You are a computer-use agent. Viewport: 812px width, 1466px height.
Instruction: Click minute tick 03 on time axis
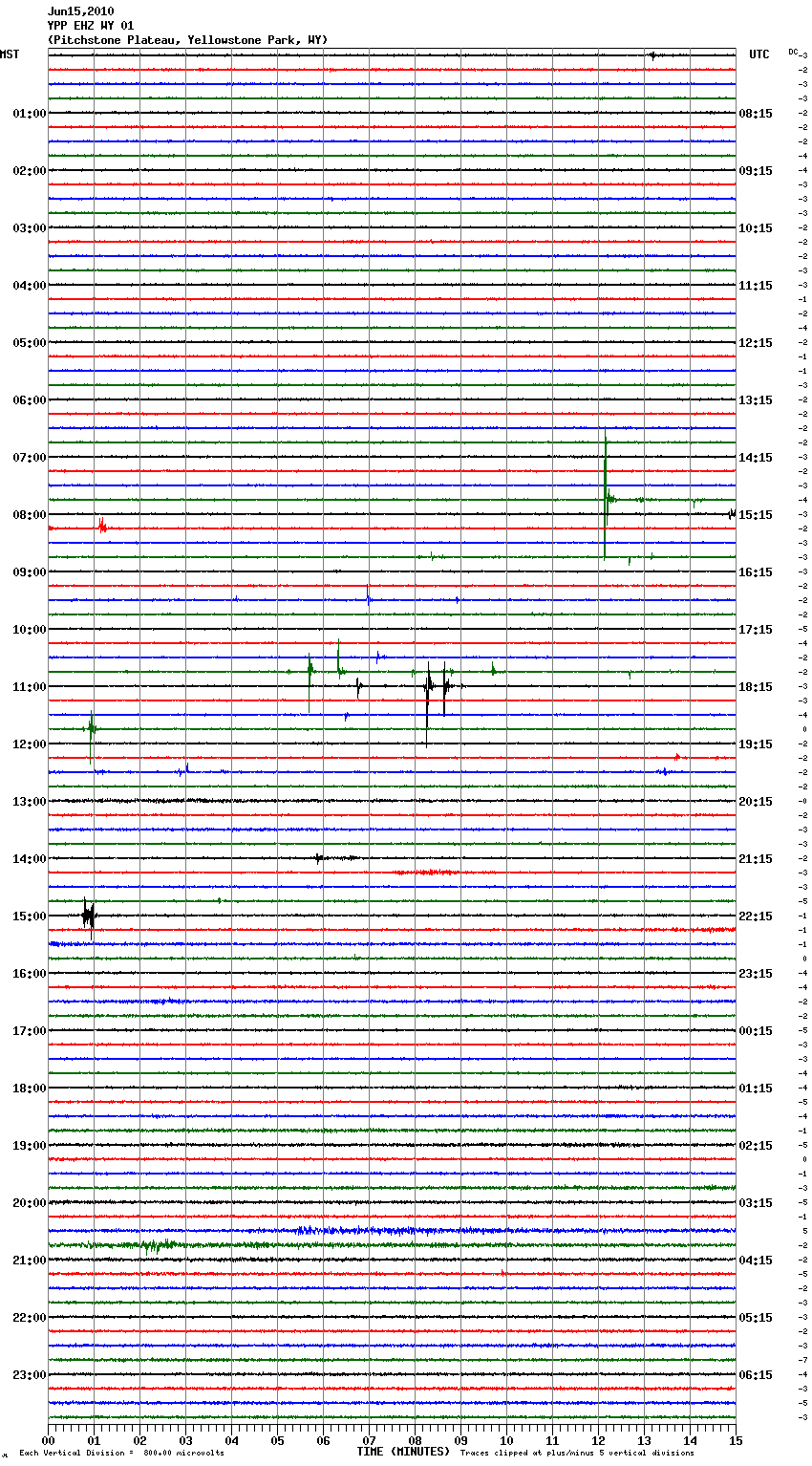point(186,1440)
